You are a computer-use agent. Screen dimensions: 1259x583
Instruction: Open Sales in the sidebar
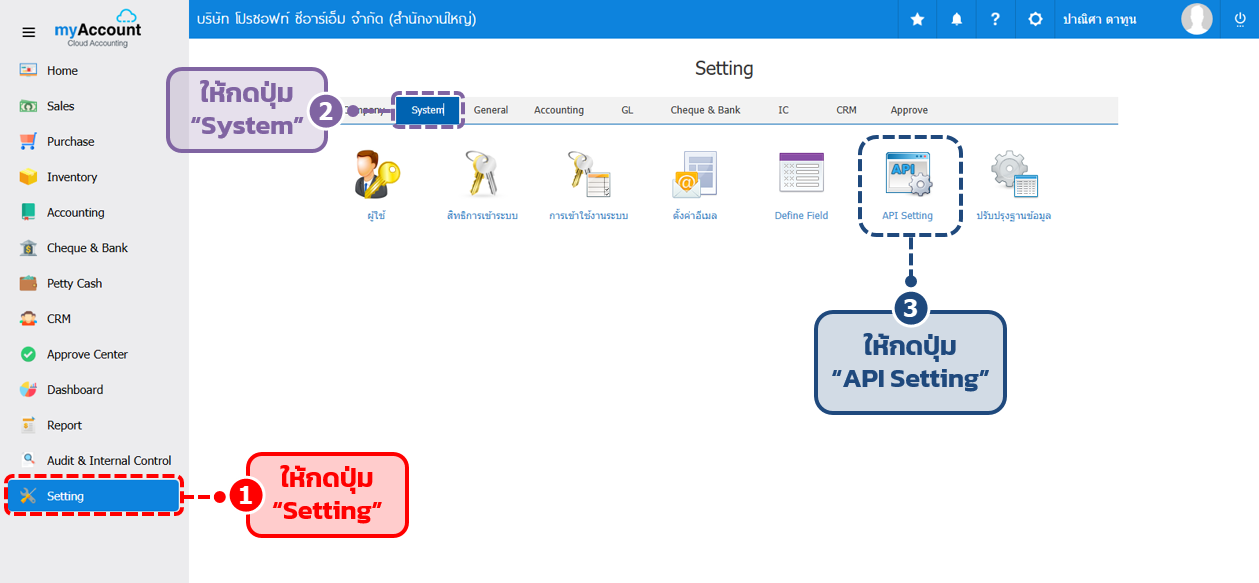pyautogui.click(x=60, y=106)
